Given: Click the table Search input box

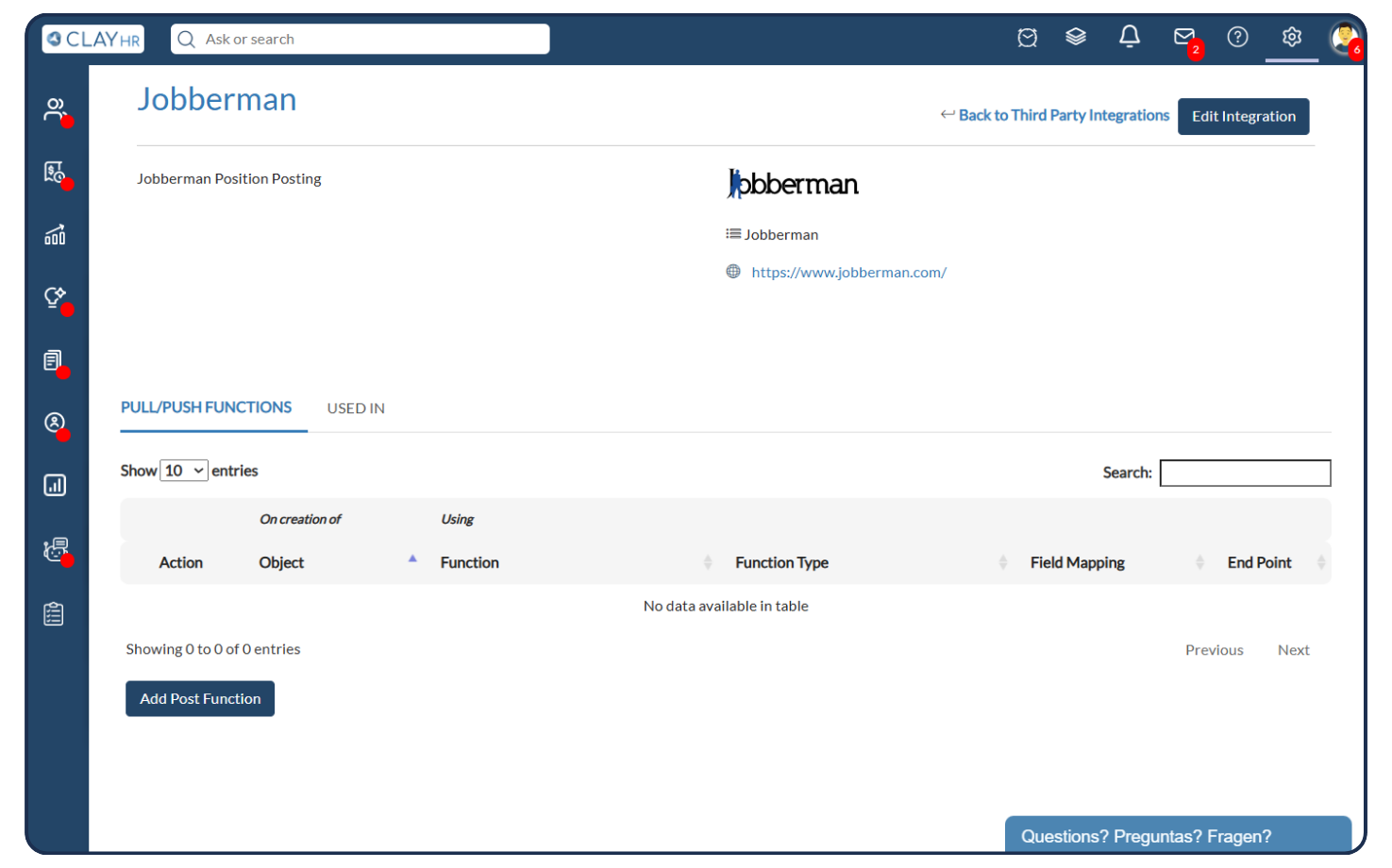Looking at the screenshot, I should click(x=1245, y=473).
